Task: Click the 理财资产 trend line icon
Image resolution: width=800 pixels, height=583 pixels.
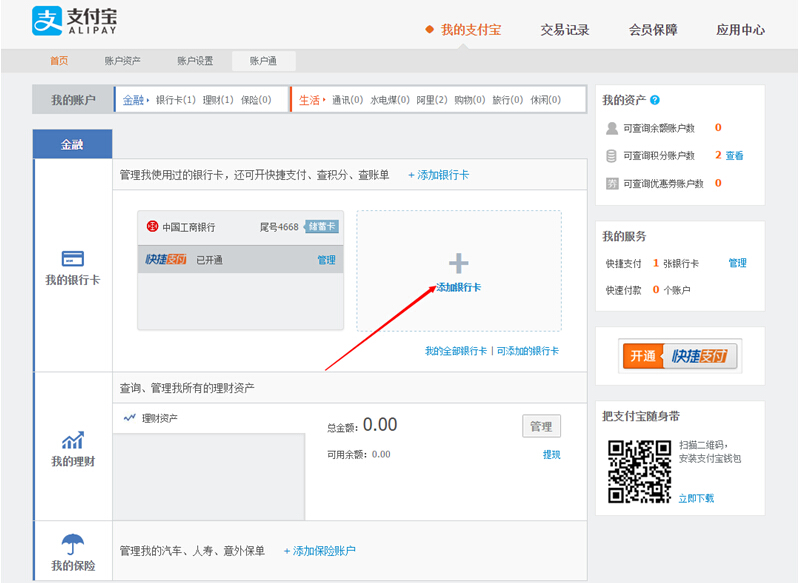Action: 130,418
